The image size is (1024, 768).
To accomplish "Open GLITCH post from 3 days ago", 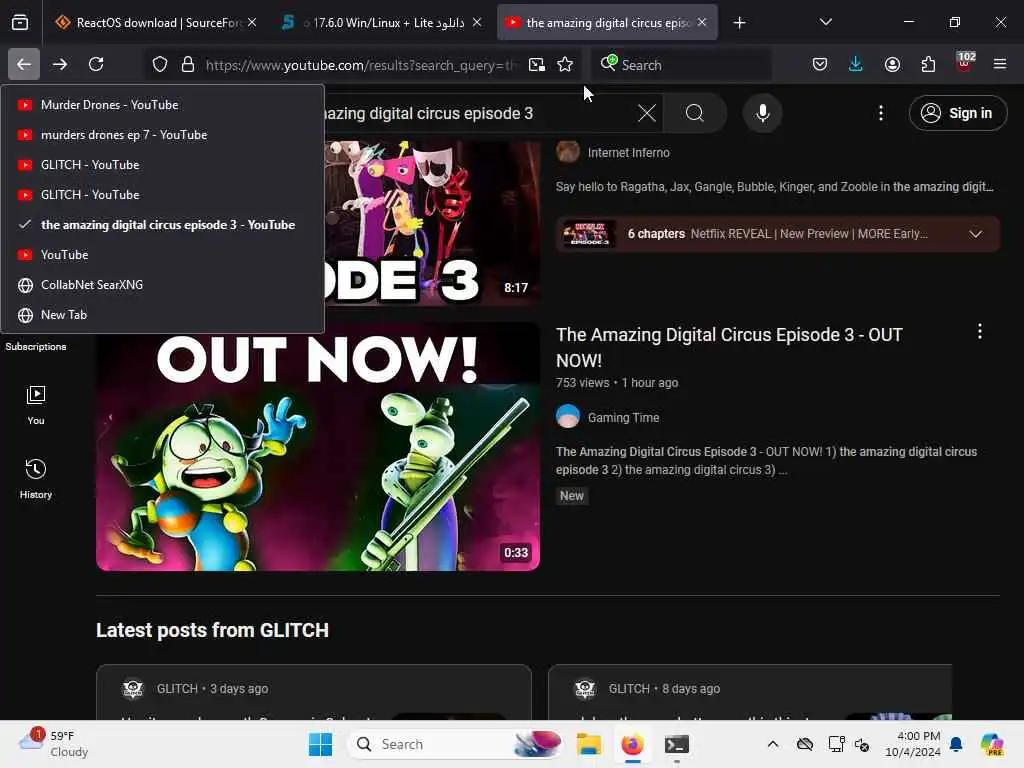I will pyautogui.click(x=313, y=692).
